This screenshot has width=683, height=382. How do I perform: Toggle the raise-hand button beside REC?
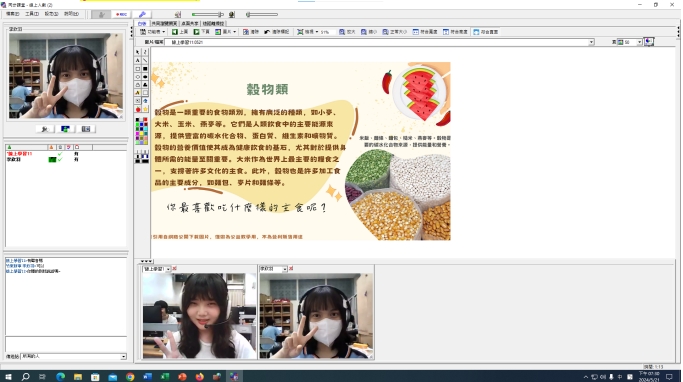[x=101, y=14]
